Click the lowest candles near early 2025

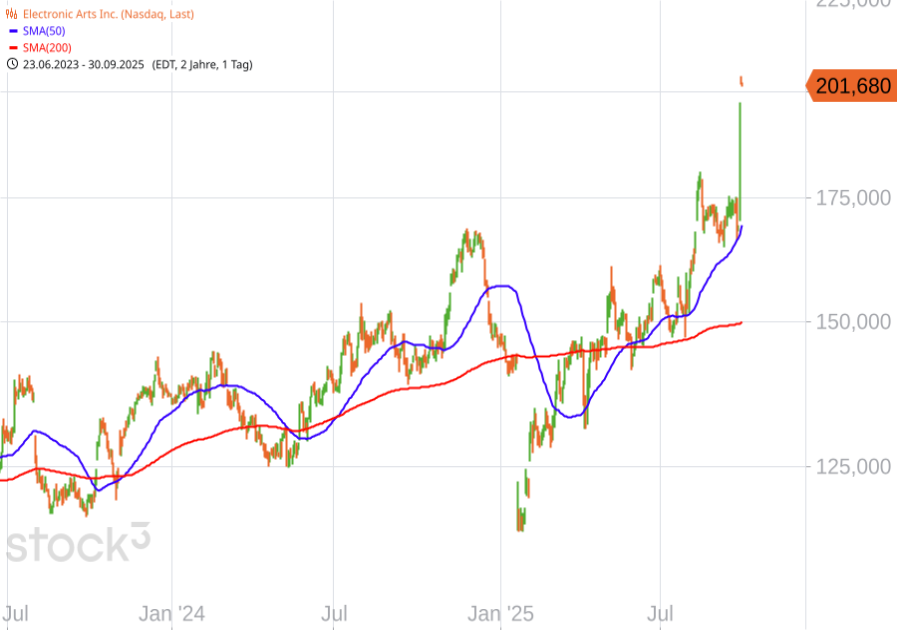pyautogui.click(x=521, y=518)
